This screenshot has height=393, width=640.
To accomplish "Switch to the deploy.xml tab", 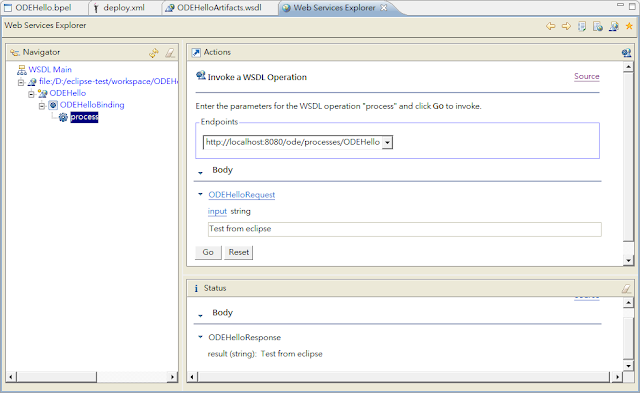I will point(124,8).
